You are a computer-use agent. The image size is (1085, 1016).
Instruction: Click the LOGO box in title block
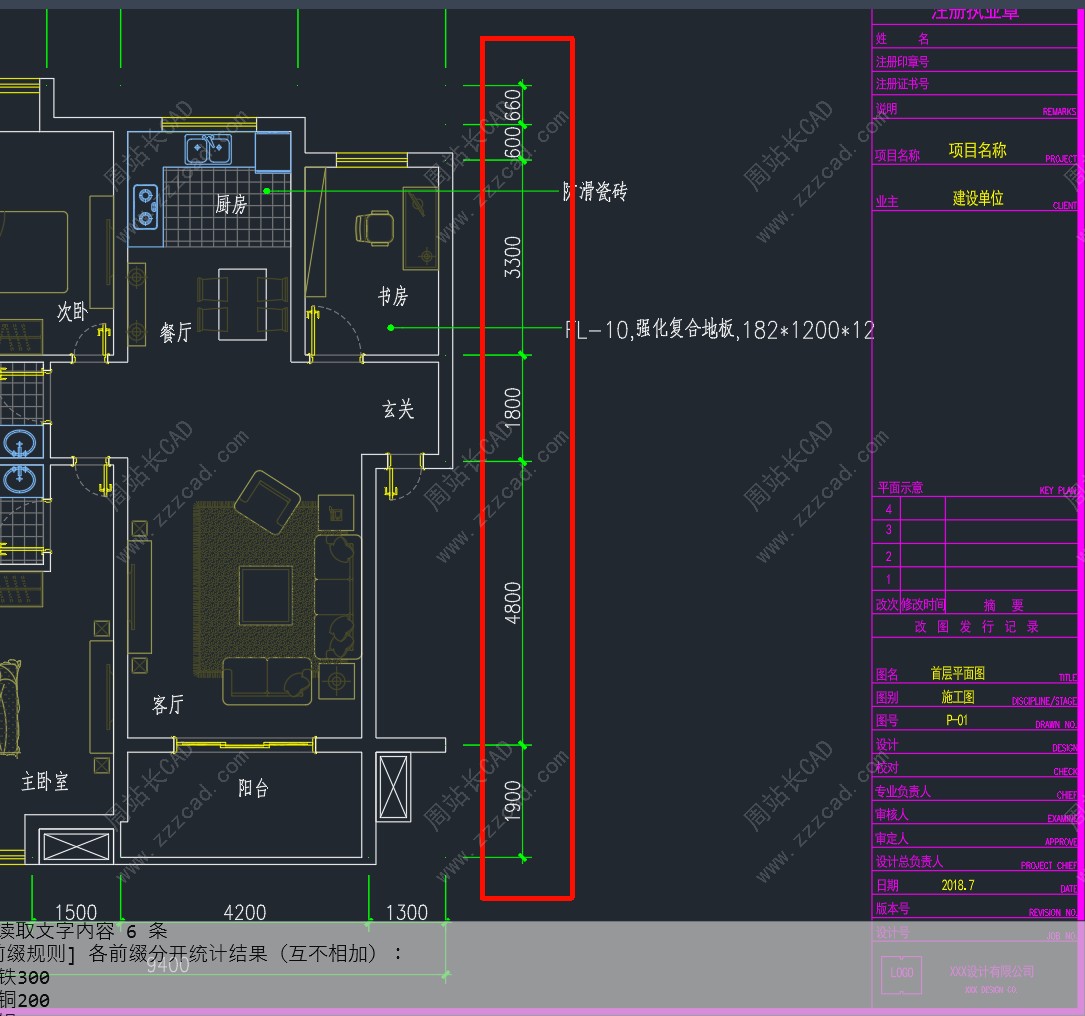pyautogui.click(x=902, y=972)
